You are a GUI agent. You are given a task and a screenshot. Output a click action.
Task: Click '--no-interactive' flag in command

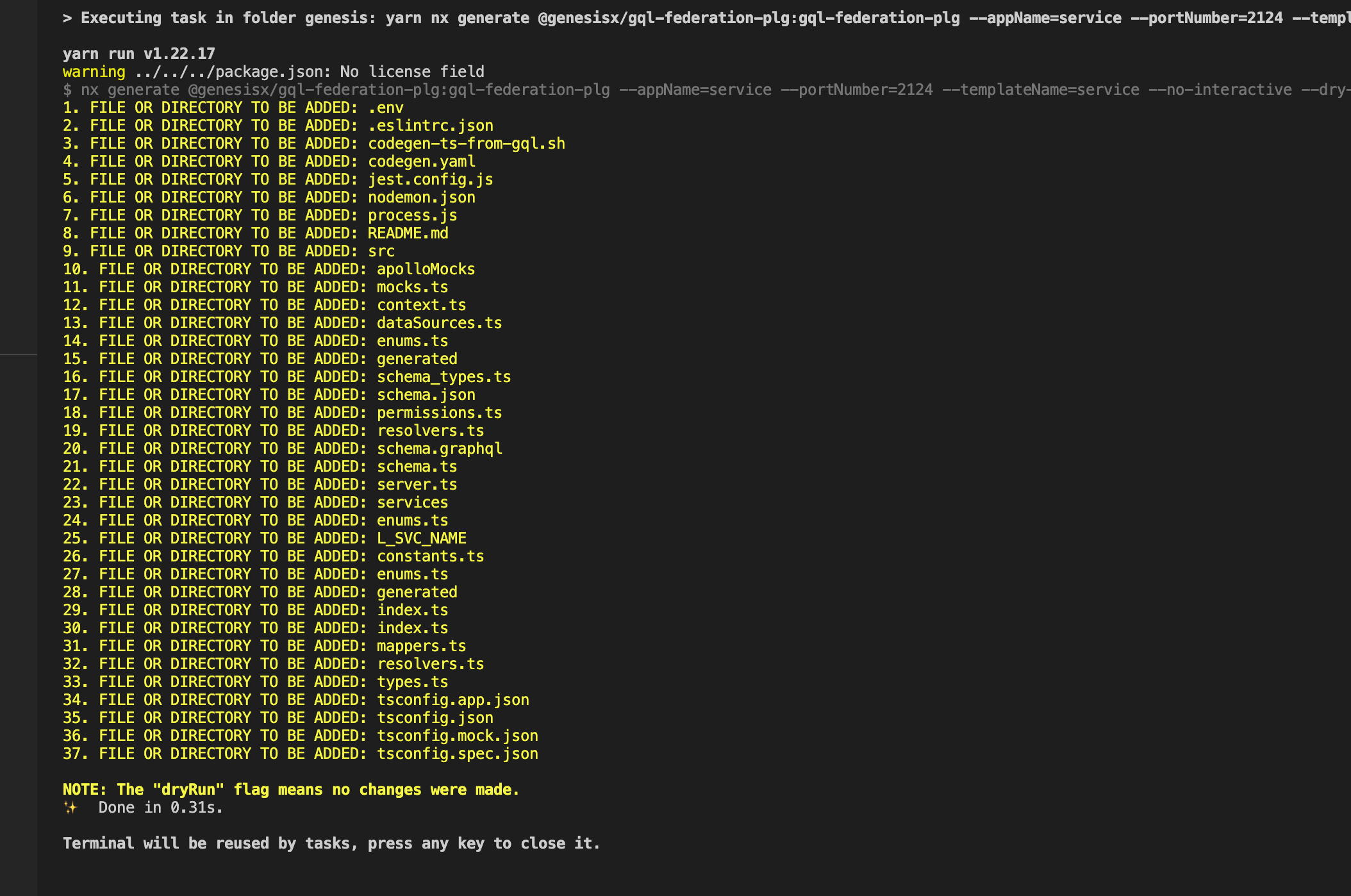[1220, 90]
